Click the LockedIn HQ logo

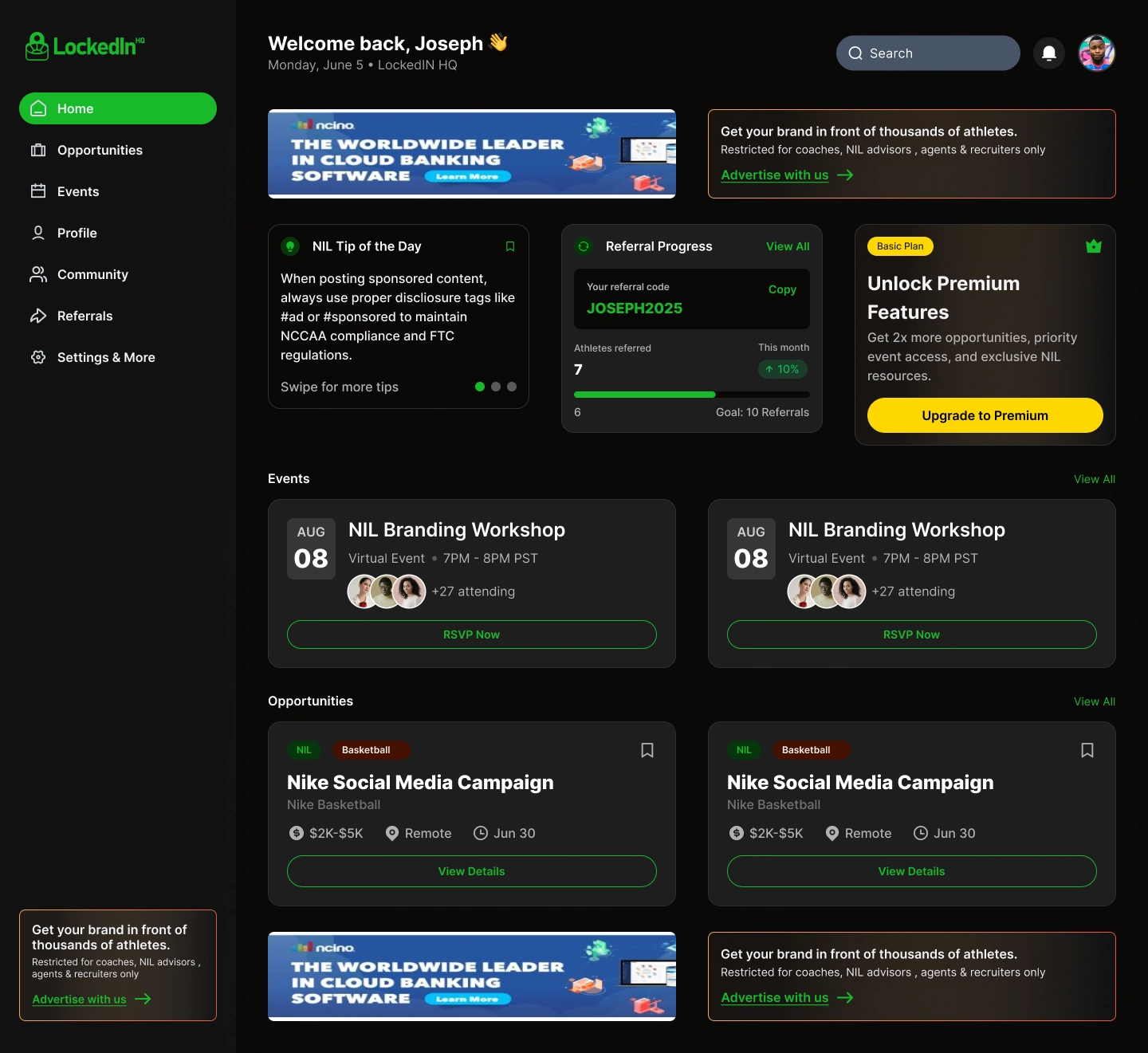coord(85,46)
